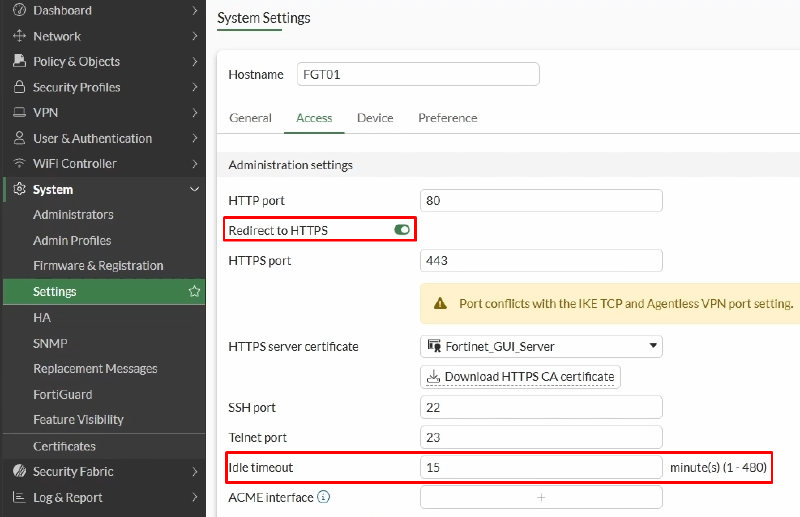Click the Idle timeout field
This screenshot has width=800, height=517.
[x=541, y=467]
